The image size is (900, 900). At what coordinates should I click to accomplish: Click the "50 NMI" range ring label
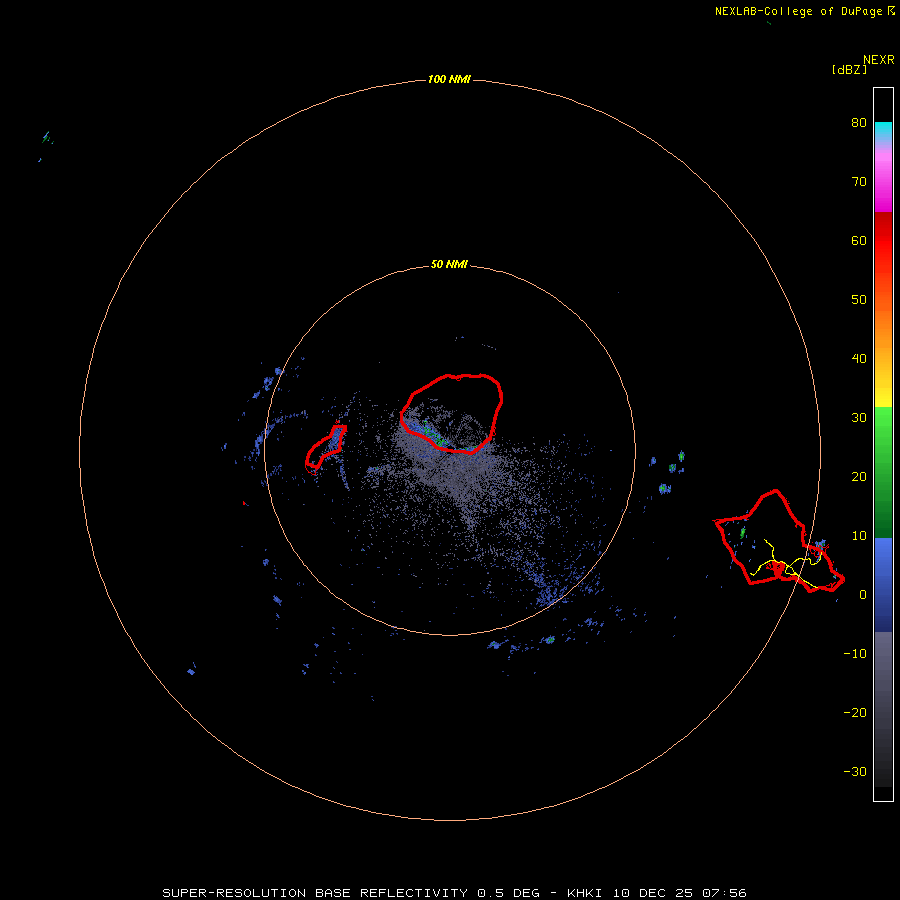(449, 264)
